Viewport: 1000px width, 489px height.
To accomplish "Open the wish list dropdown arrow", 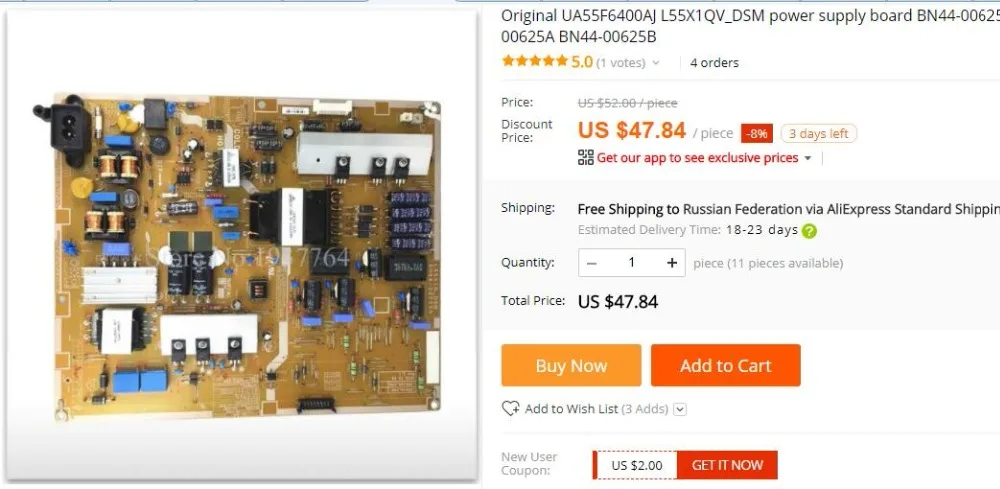I will coord(680,409).
